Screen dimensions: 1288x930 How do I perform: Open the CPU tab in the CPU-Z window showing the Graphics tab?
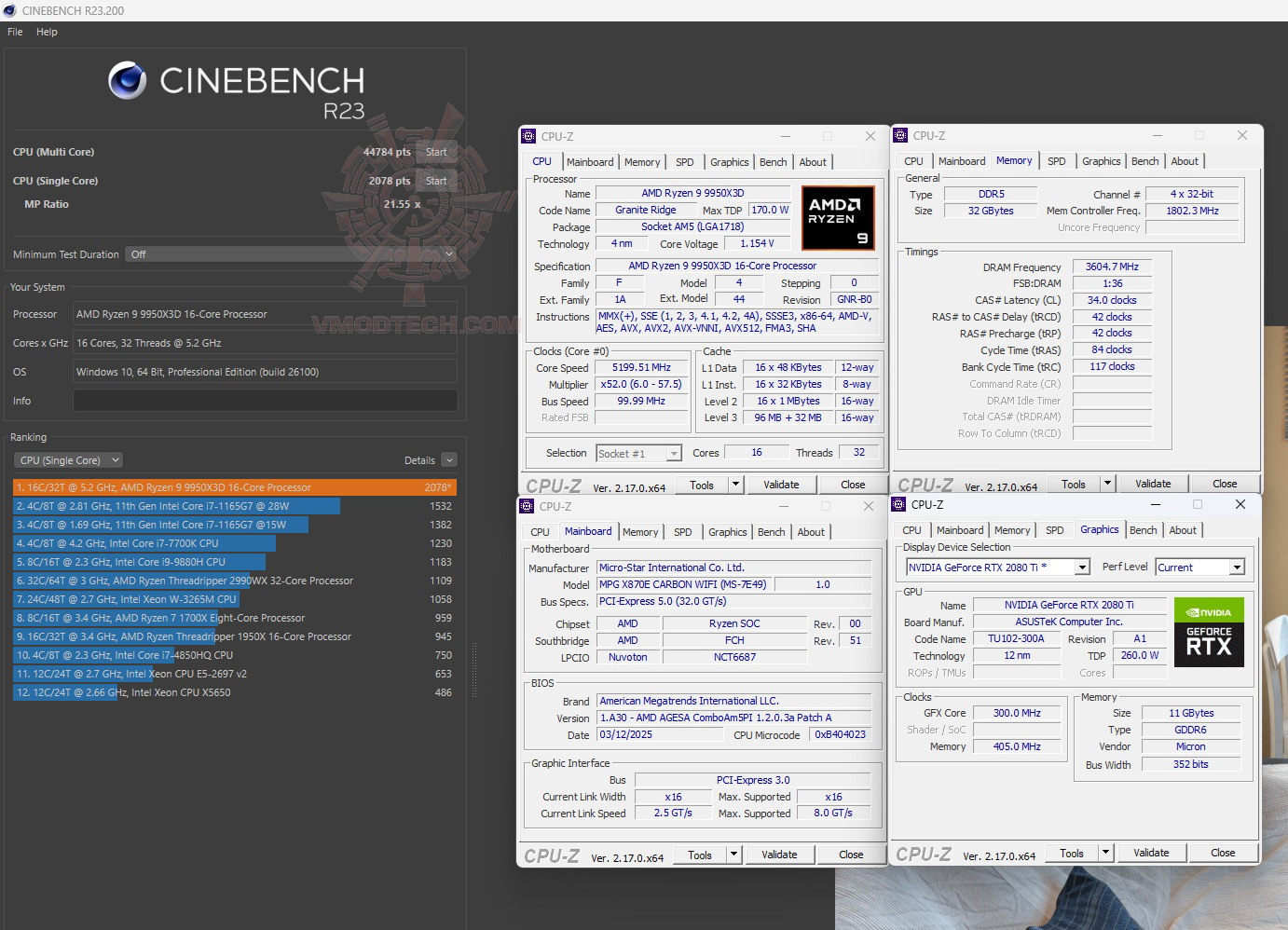coord(912,530)
